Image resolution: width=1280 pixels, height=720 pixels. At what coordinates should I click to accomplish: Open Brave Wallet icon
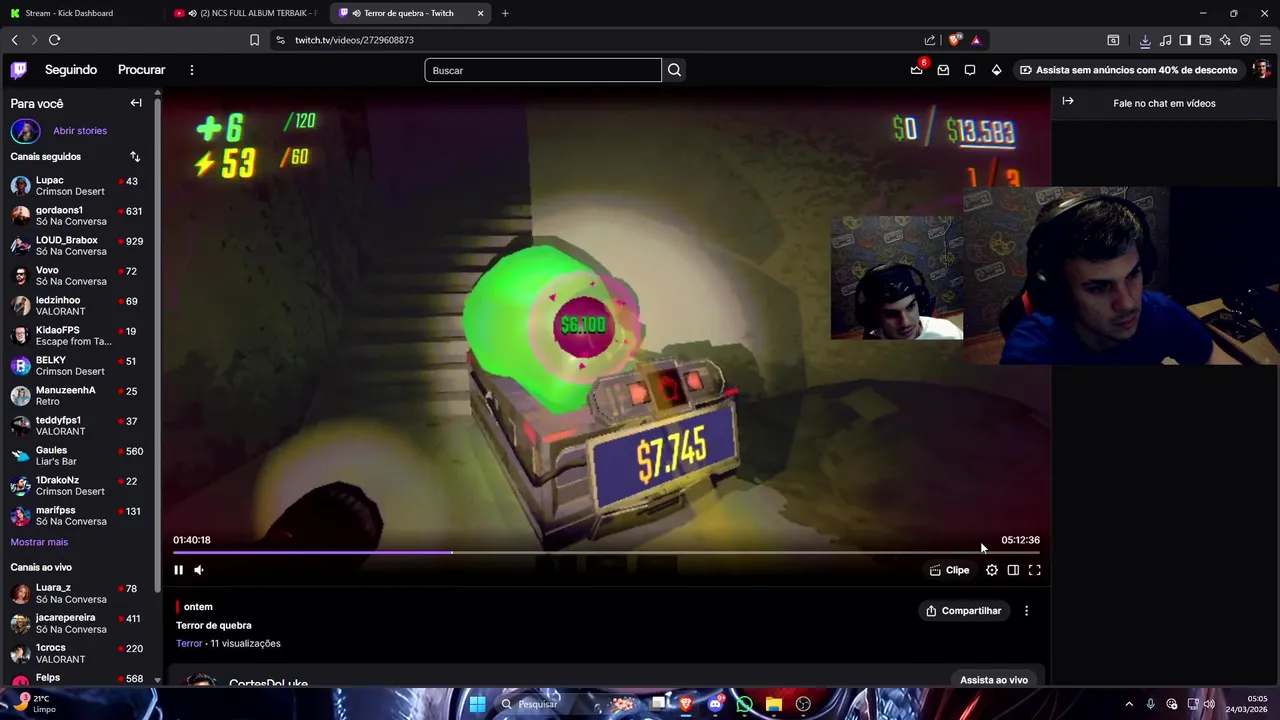tap(1205, 40)
